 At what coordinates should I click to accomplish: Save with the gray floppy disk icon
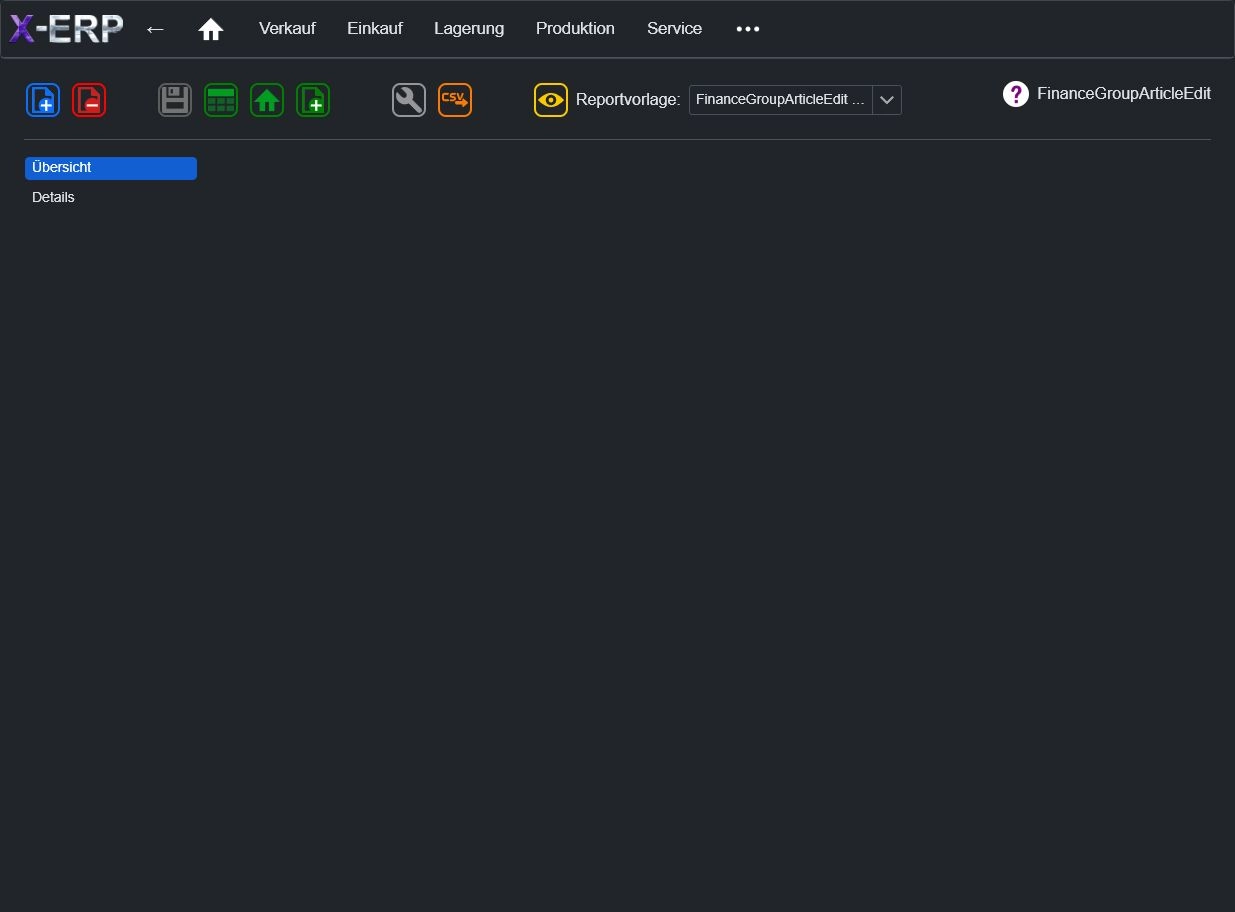click(175, 100)
